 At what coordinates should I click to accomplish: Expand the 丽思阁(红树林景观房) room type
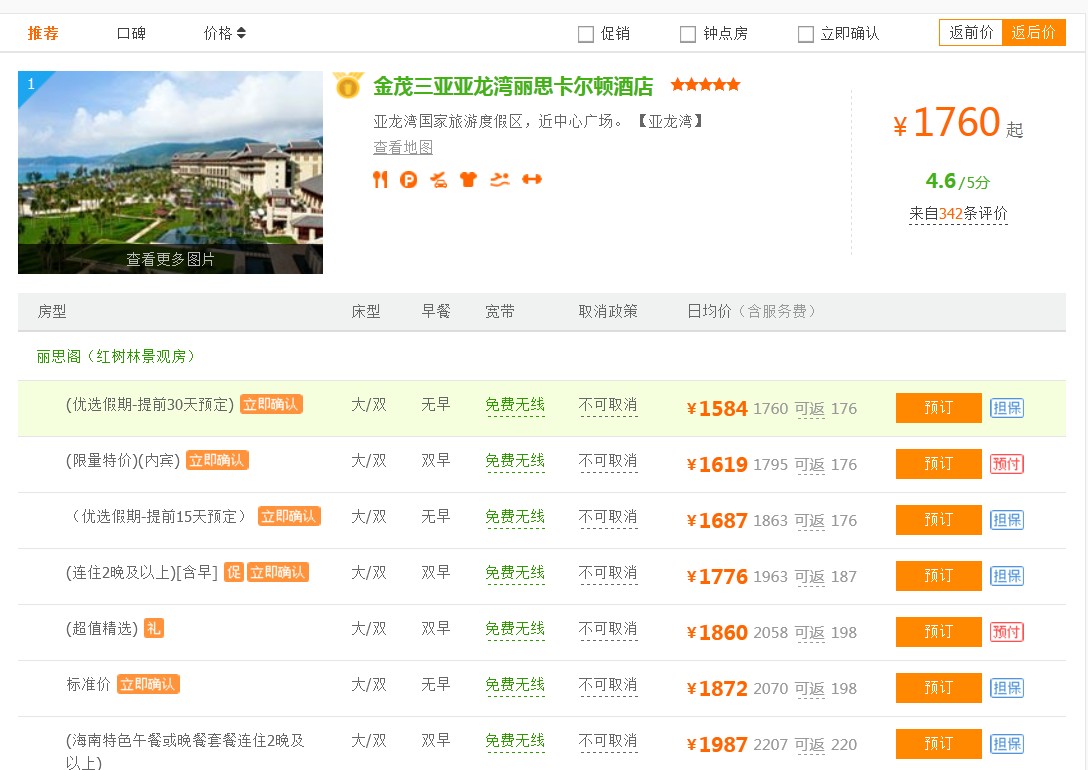point(116,356)
